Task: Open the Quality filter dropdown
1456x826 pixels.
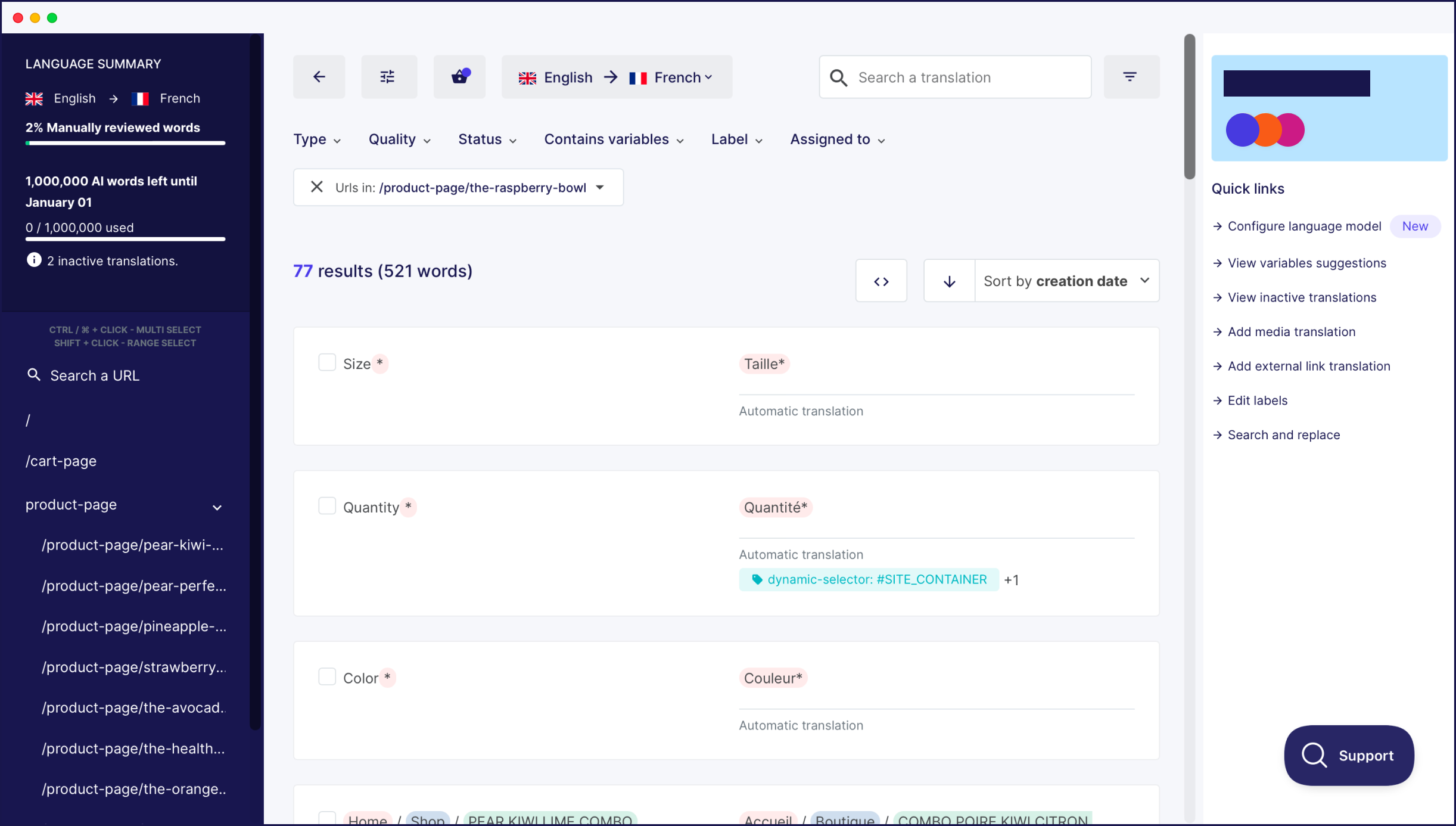Action: [398, 139]
